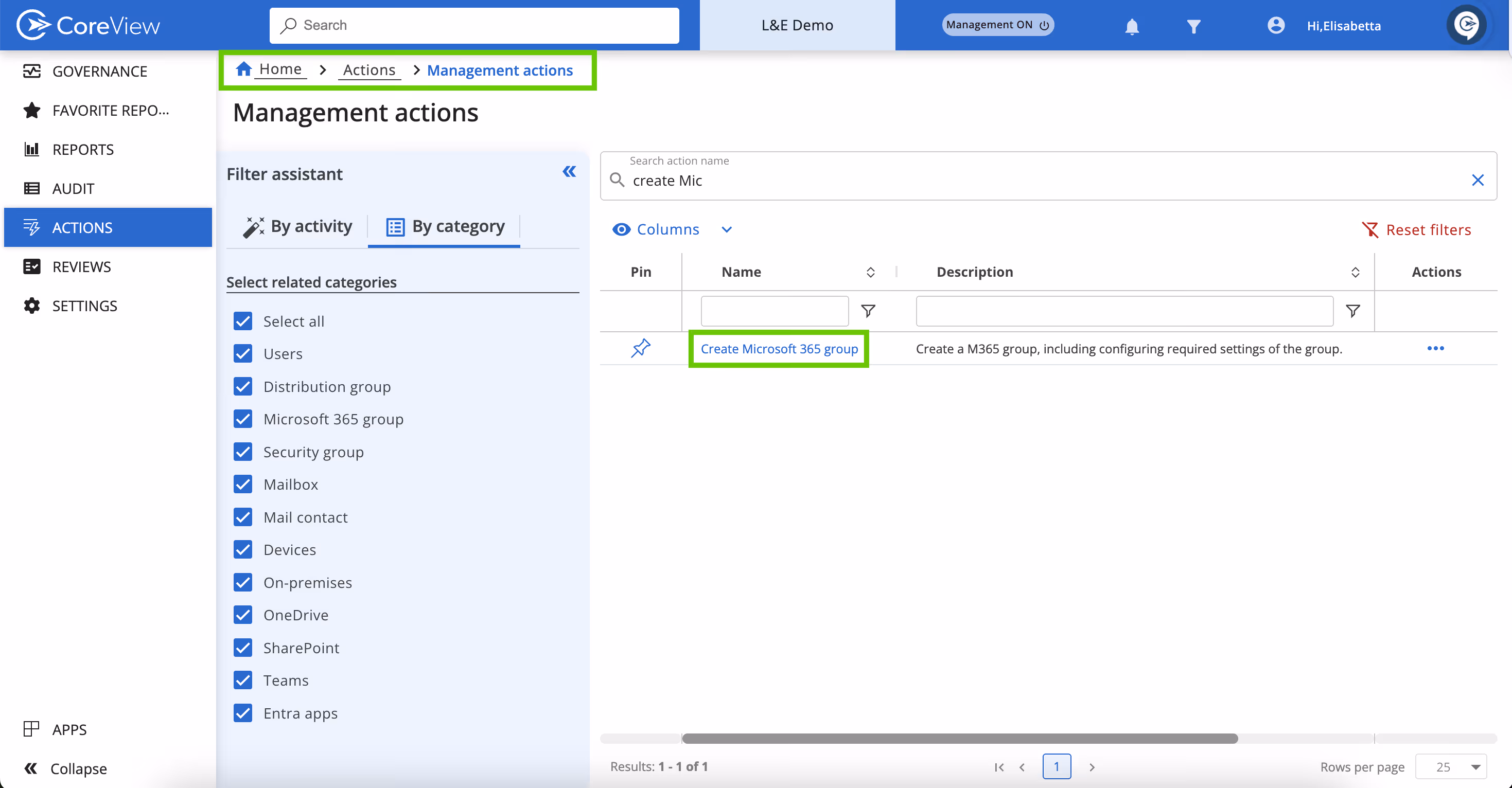The height and width of the screenshot is (788, 1512).
Task: Open the Actions breadcrumb link
Action: pos(369,69)
